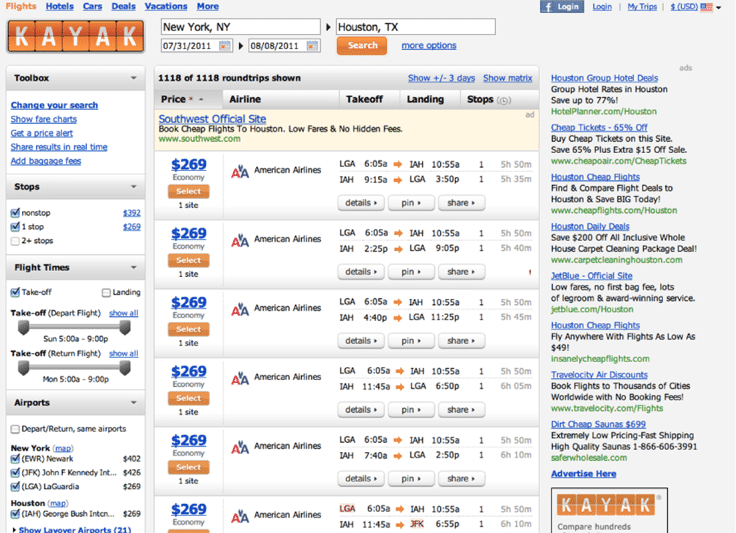
Task: Collapse the Airports section arrow
Action: (x=134, y=403)
